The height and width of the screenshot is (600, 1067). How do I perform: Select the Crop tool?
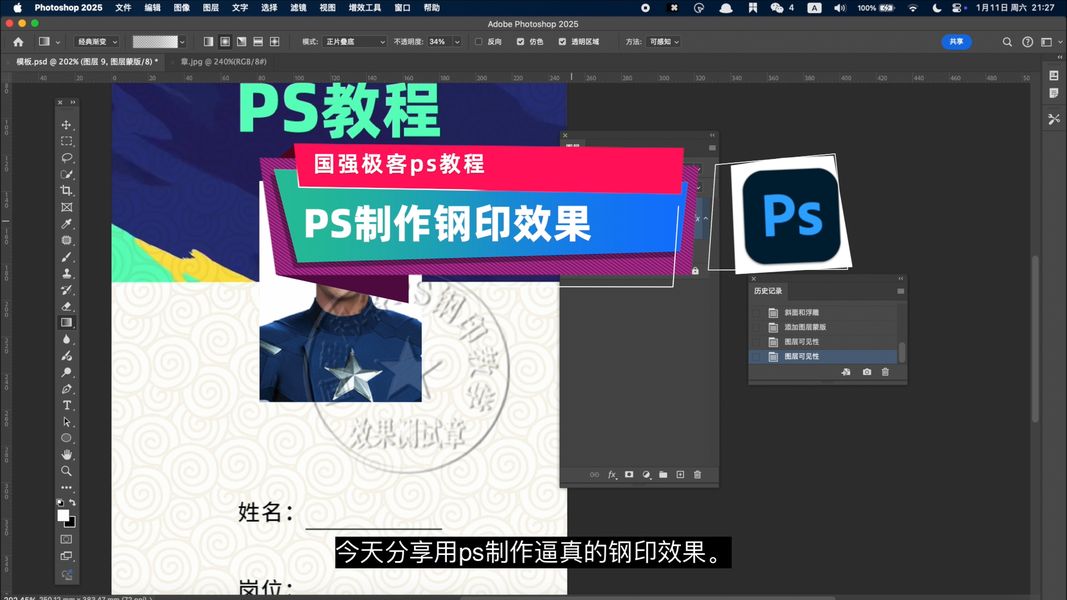tap(66, 191)
